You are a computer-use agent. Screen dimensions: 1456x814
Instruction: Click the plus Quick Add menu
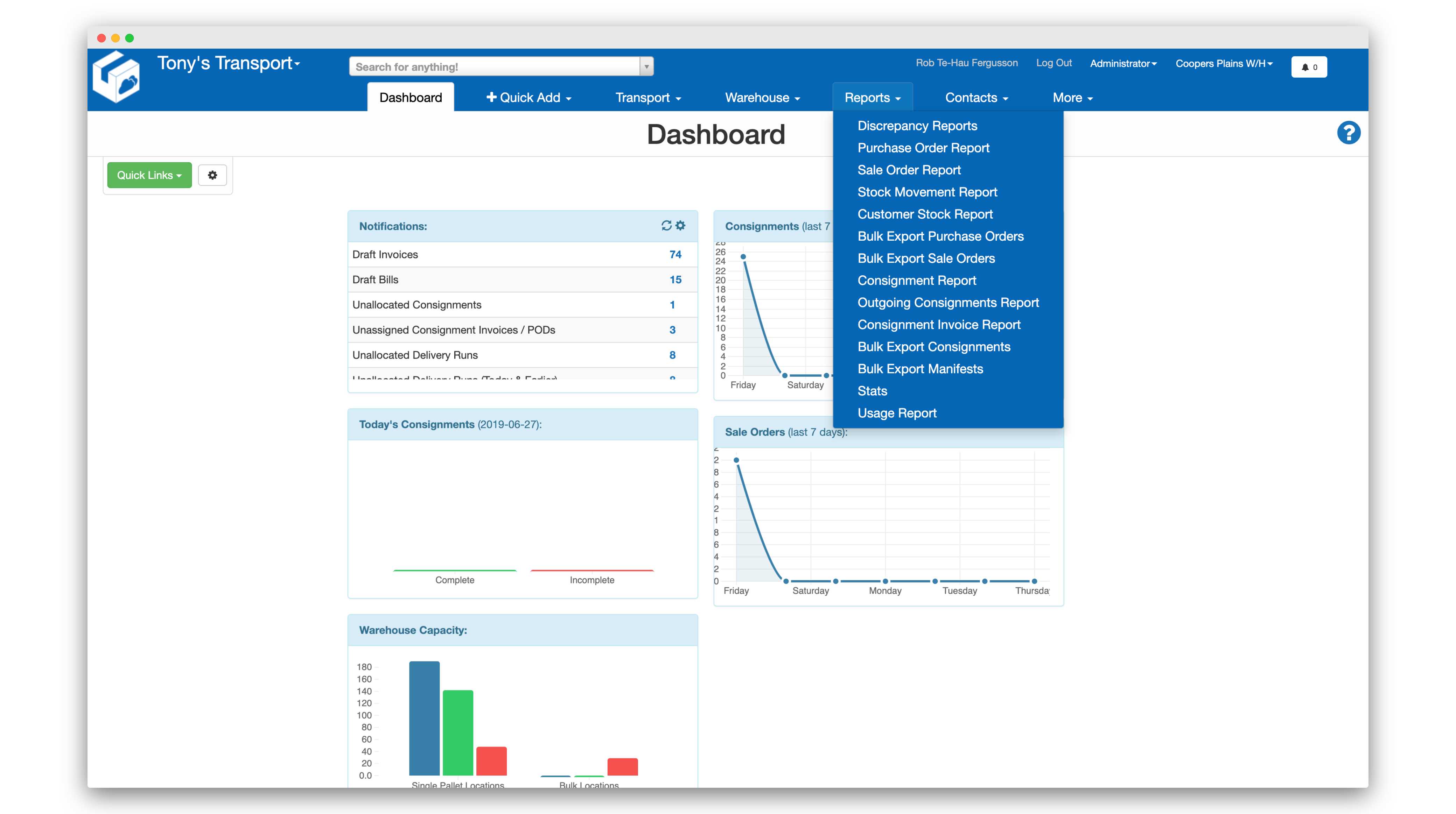click(528, 98)
